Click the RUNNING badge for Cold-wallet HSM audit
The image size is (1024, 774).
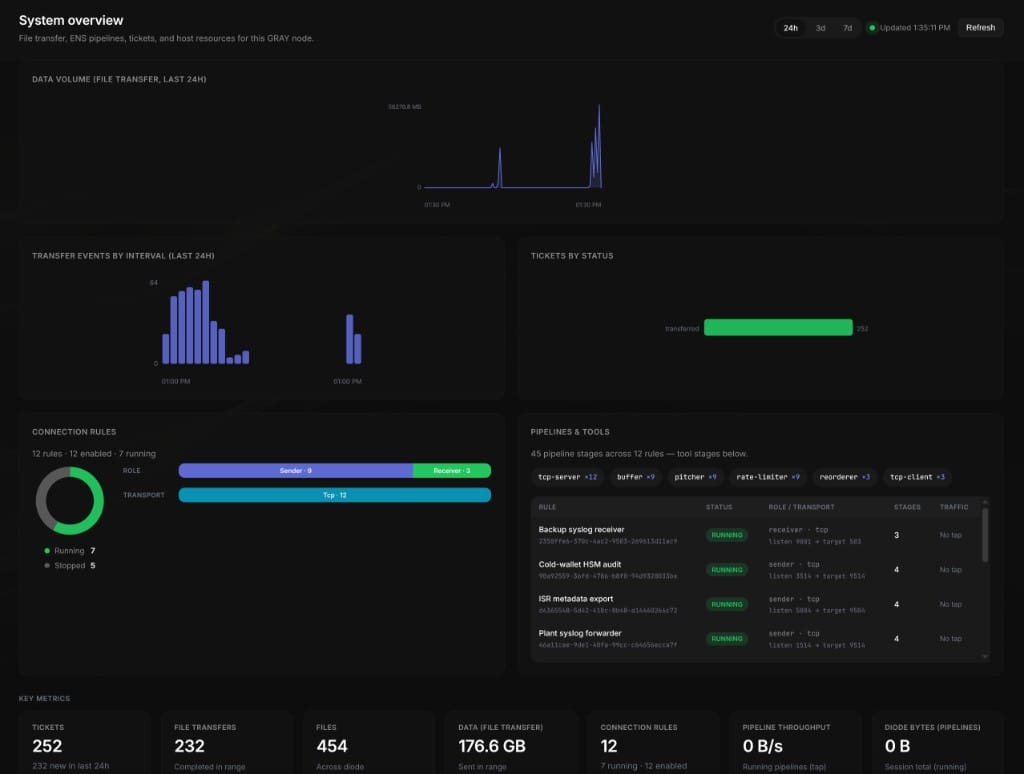(726, 570)
